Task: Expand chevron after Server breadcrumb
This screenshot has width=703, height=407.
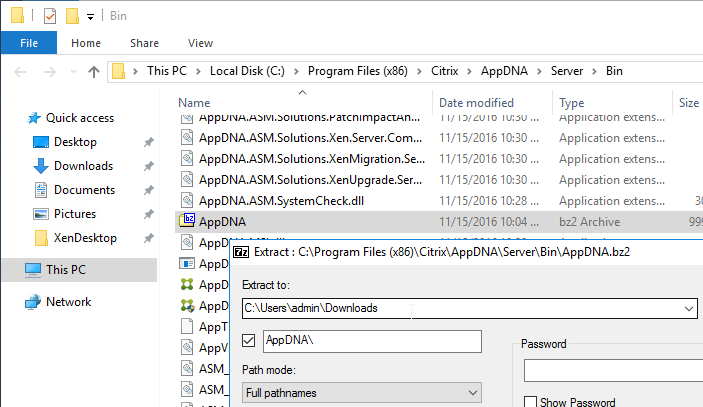Action: (594, 71)
